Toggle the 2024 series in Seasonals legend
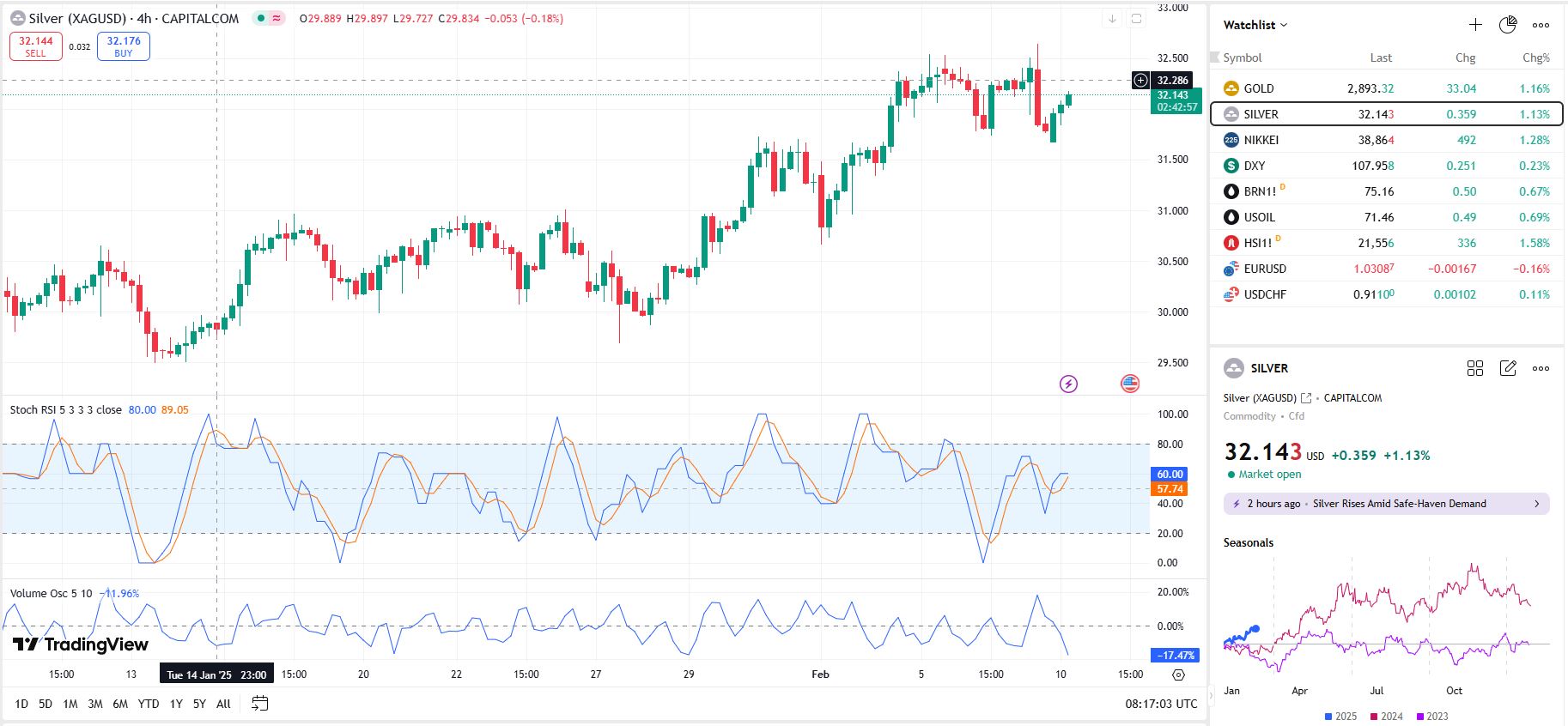 click(x=1386, y=717)
